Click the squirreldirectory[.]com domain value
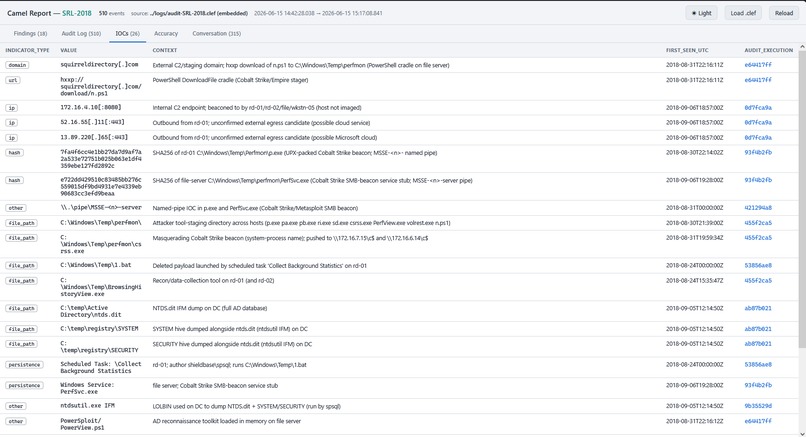 tap(99, 65)
